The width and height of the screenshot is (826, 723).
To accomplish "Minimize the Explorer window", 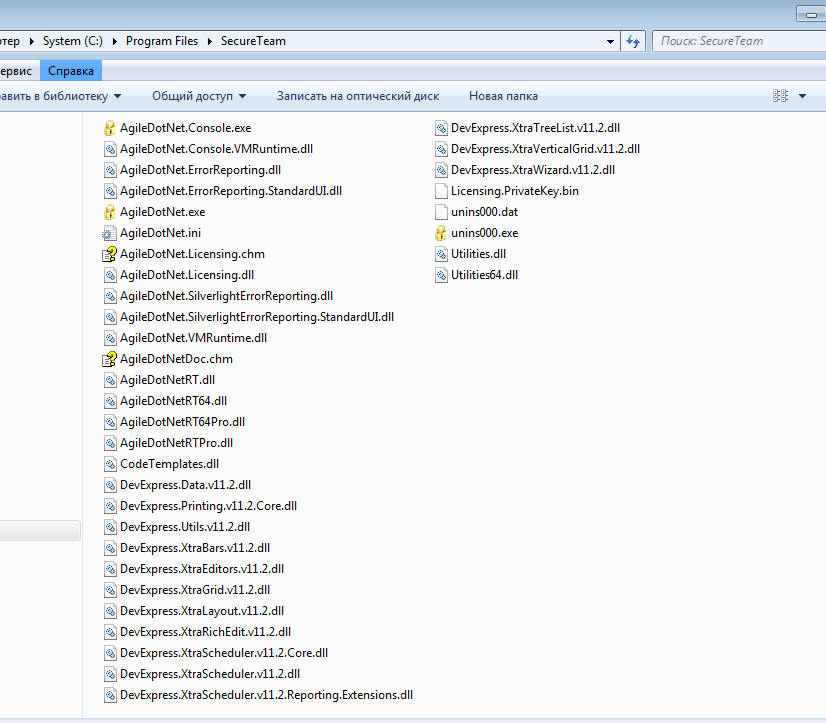I will pyautogui.click(x=811, y=14).
